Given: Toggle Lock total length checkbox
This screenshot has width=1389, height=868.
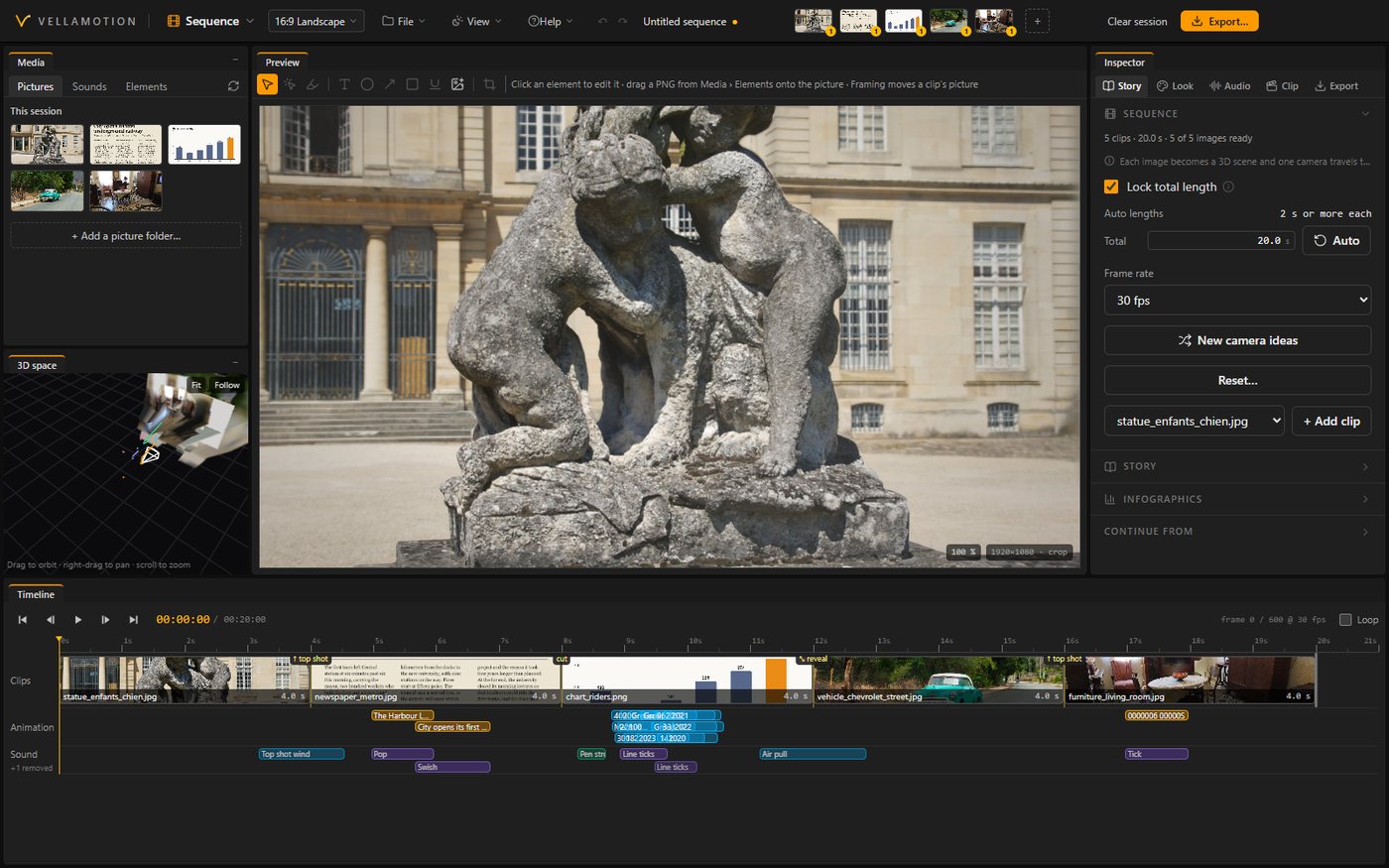Looking at the screenshot, I should [x=1111, y=186].
